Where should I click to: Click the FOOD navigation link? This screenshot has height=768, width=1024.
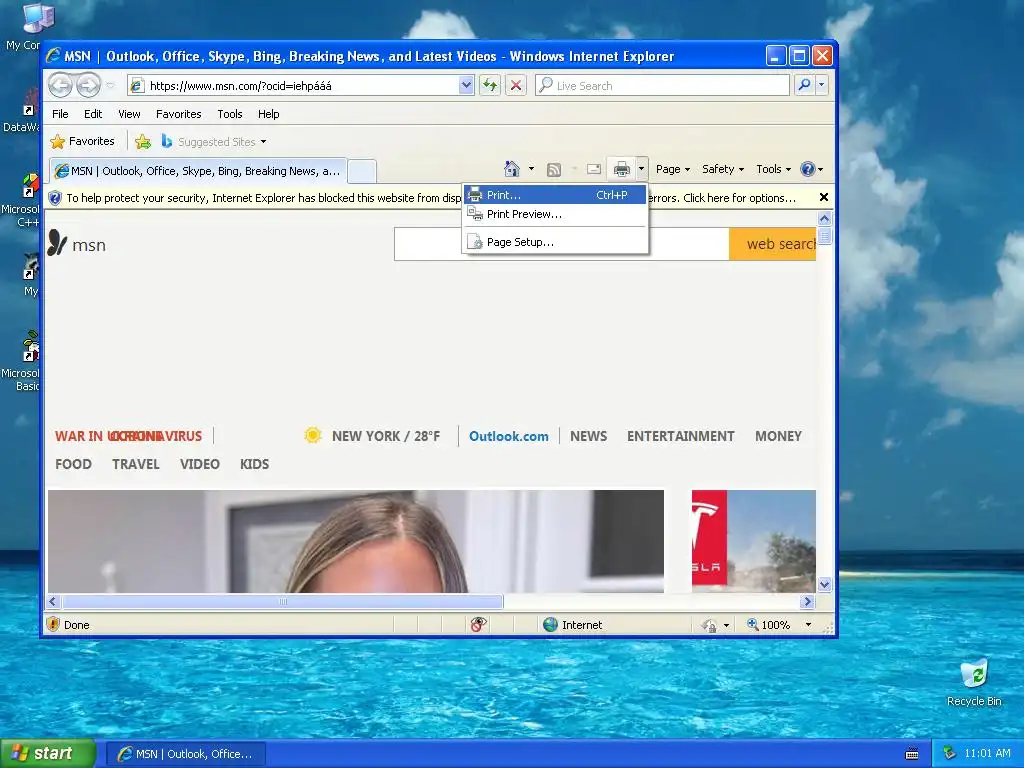(x=73, y=464)
